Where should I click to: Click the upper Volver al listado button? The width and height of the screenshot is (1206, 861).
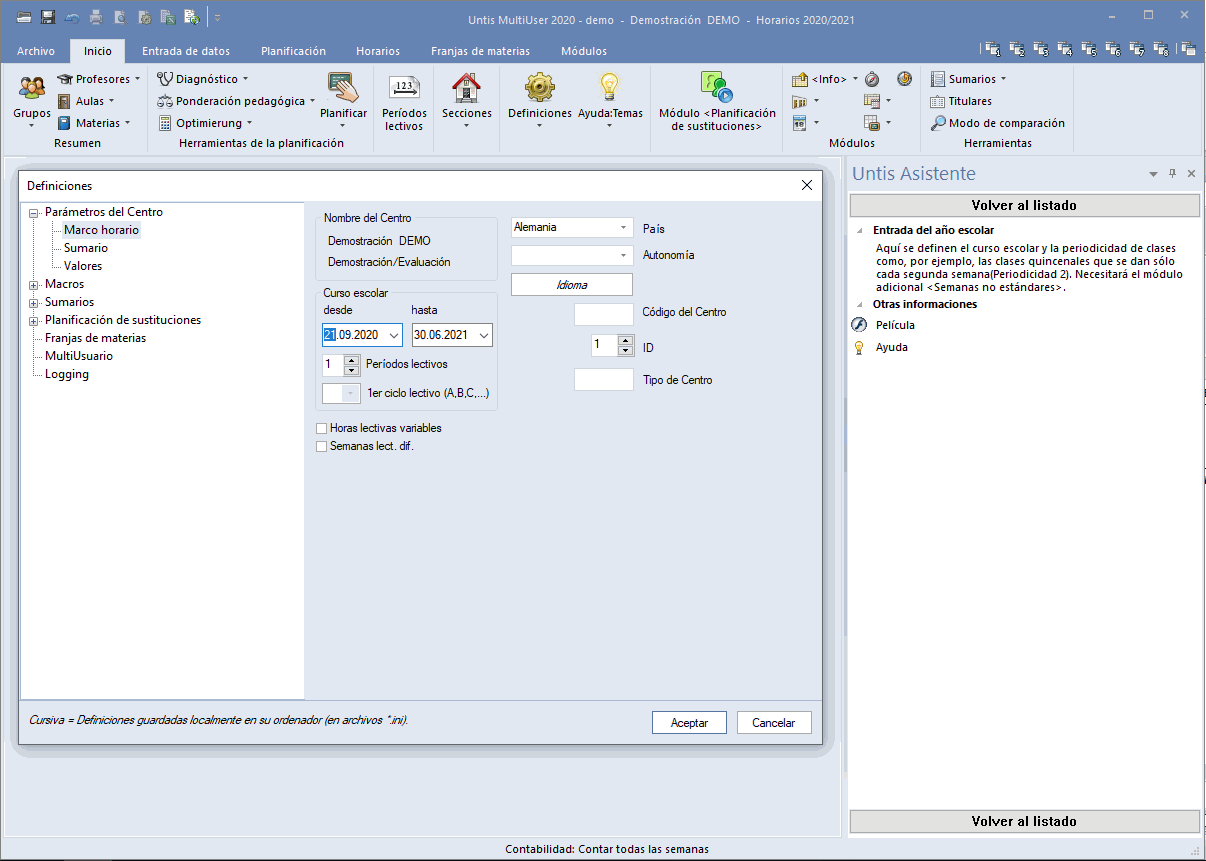point(1024,205)
